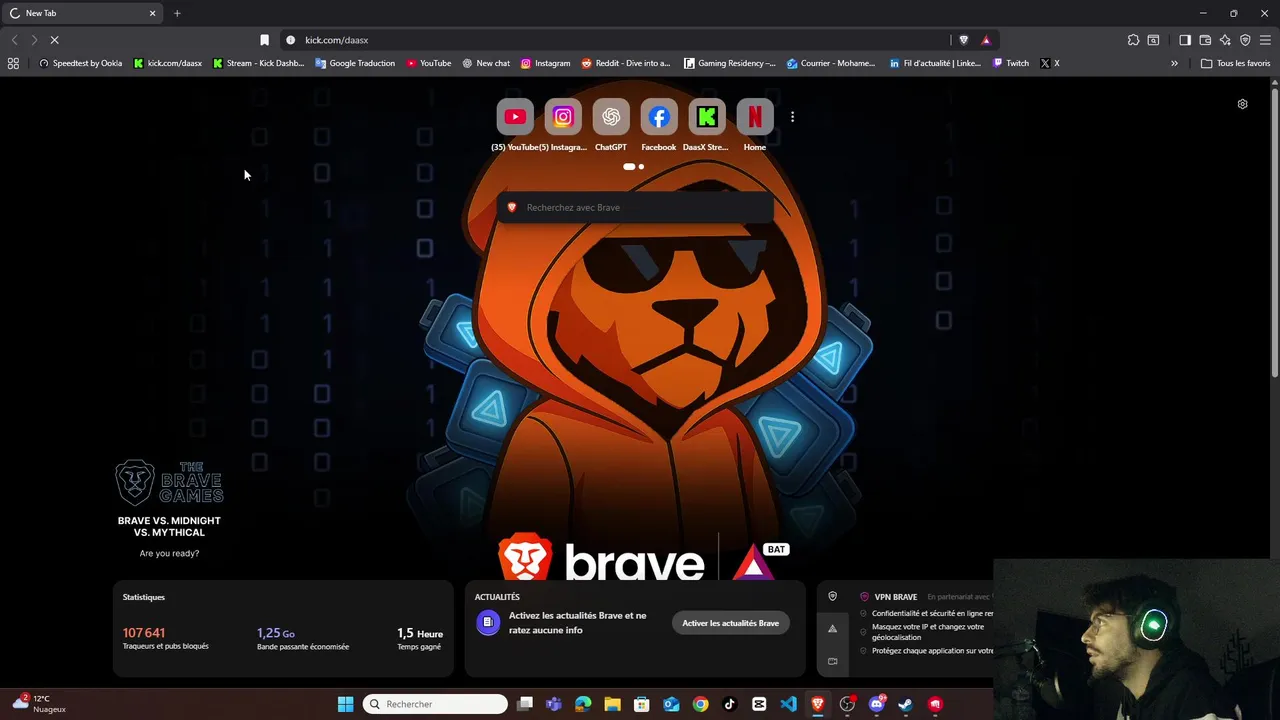
Task: Open the Extensions puzzle icon
Action: click(x=1133, y=40)
